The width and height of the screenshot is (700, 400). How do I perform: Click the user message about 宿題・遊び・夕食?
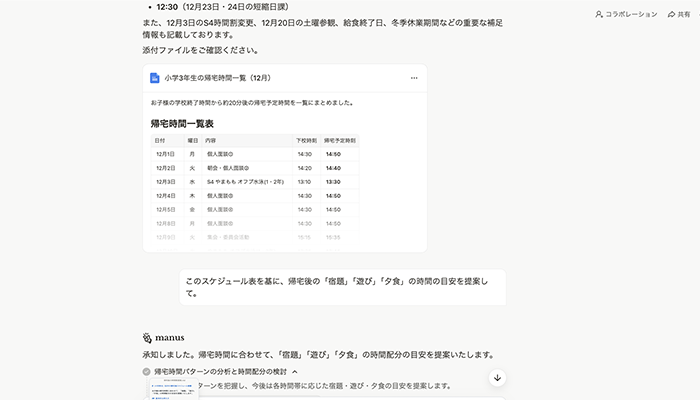click(342, 287)
